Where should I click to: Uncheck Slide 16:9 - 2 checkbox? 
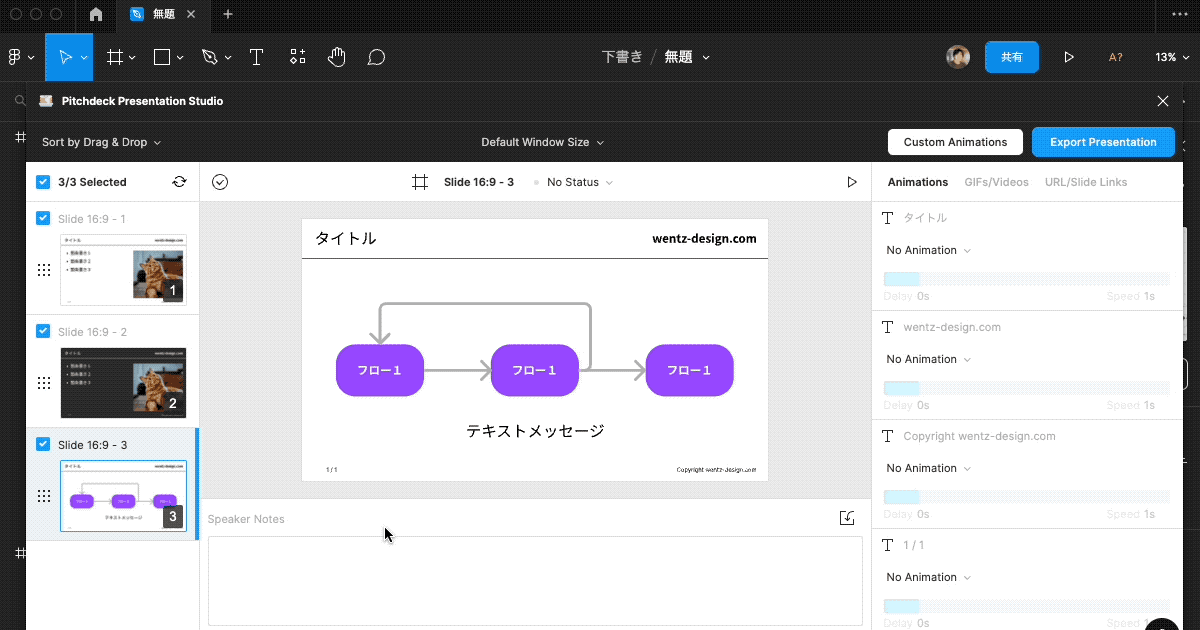click(43, 331)
